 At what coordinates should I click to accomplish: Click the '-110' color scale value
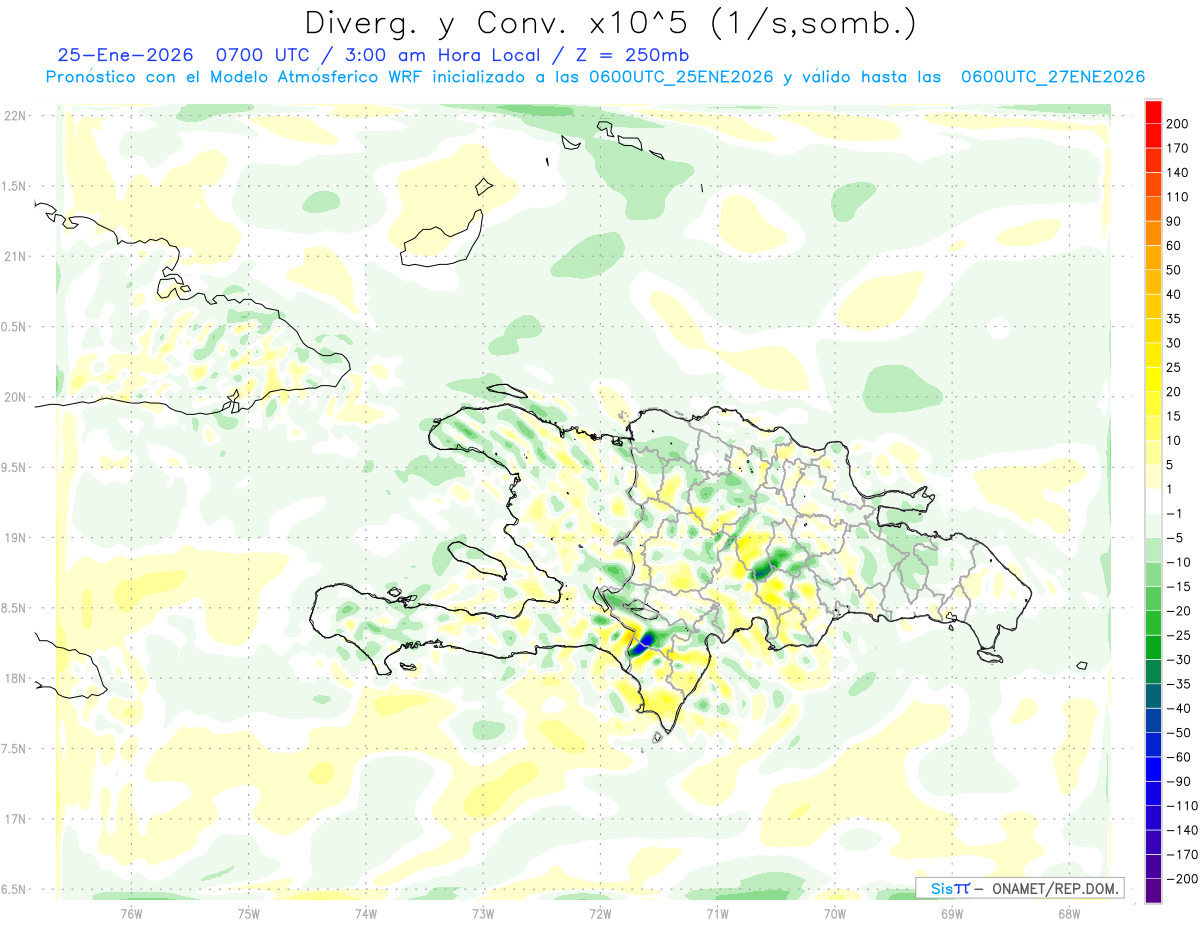[x=1183, y=805]
